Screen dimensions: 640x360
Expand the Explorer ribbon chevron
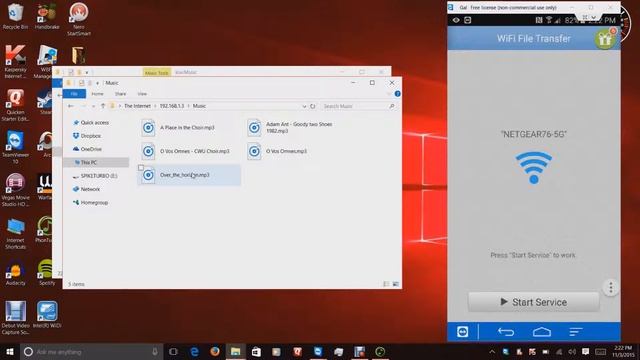(x=388, y=94)
